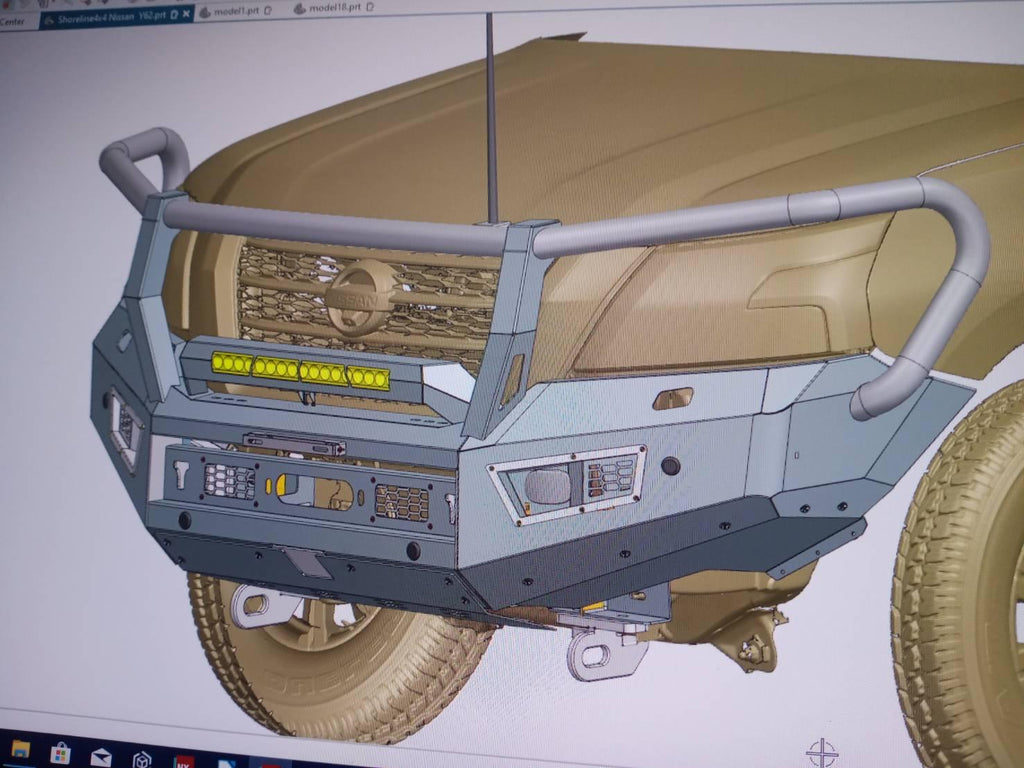Open the red NX taskbar icon
Screen dimensions: 1024x768
184,762
